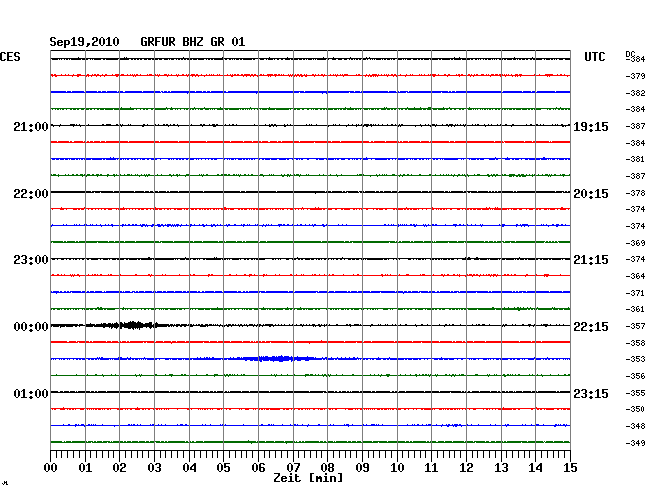The image size is (650, 494).
Task: Select the 00:00 local time label
Action: coord(31,327)
